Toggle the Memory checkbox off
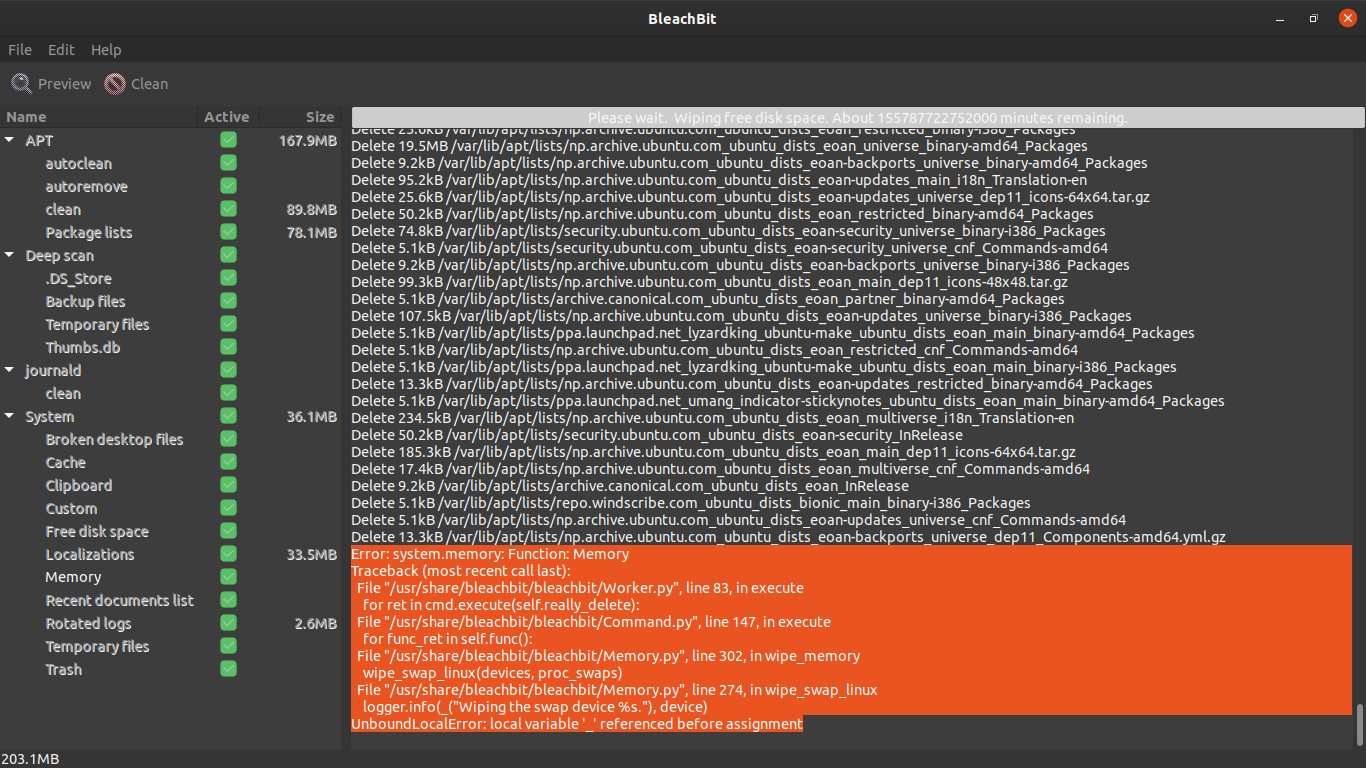The width and height of the screenshot is (1366, 768). (228, 577)
